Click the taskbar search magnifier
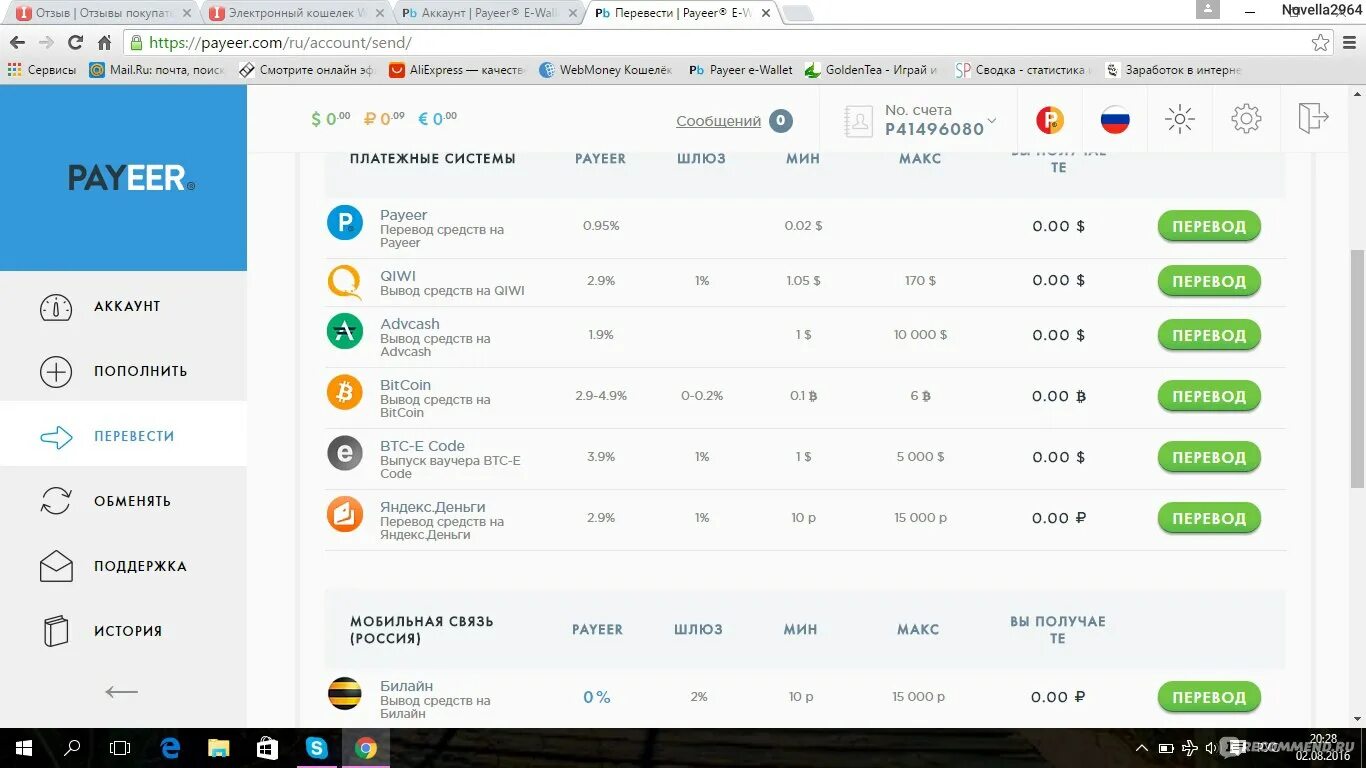The image size is (1366, 768). (x=72, y=748)
